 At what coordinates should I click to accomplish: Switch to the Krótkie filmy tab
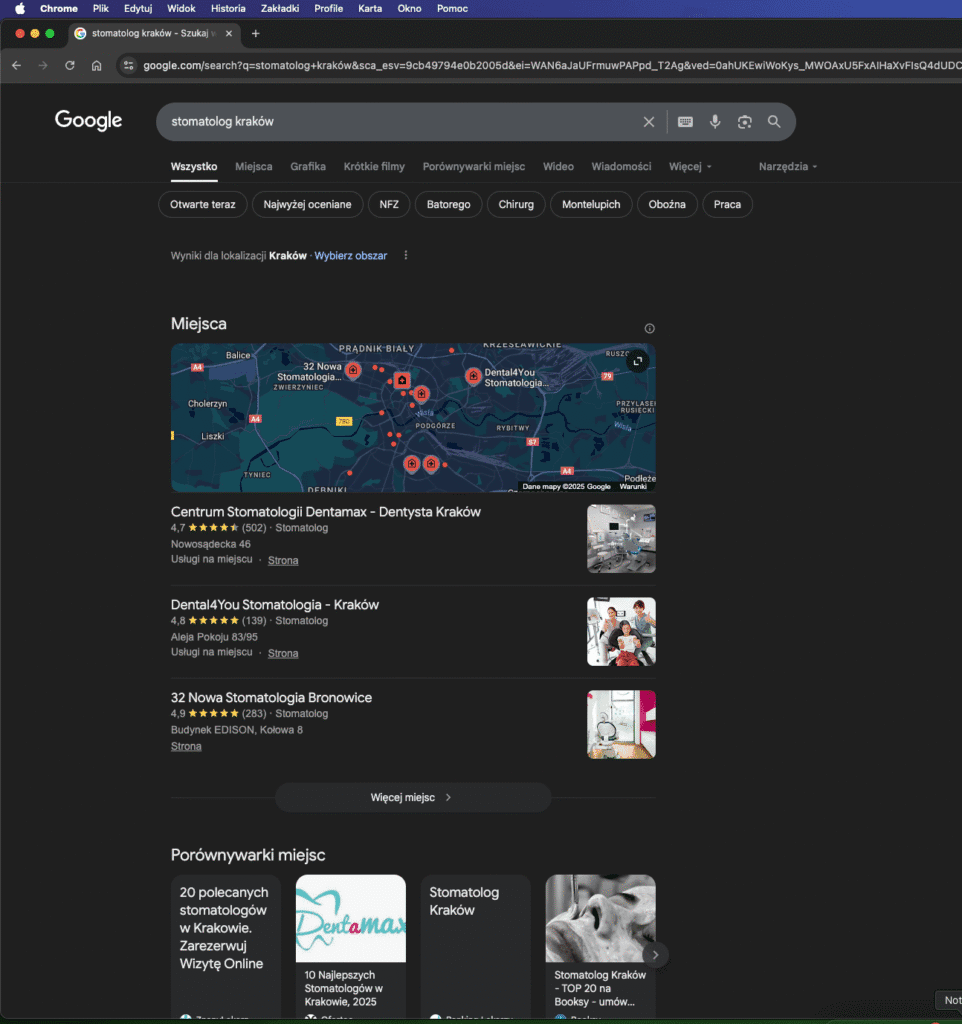coord(374,167)
